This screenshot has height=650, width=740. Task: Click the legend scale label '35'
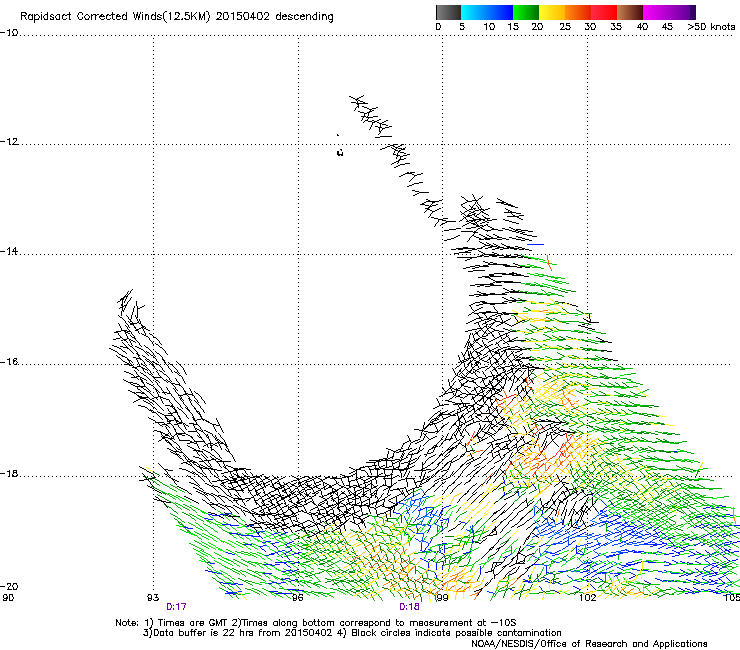click(x=616, y=27)
